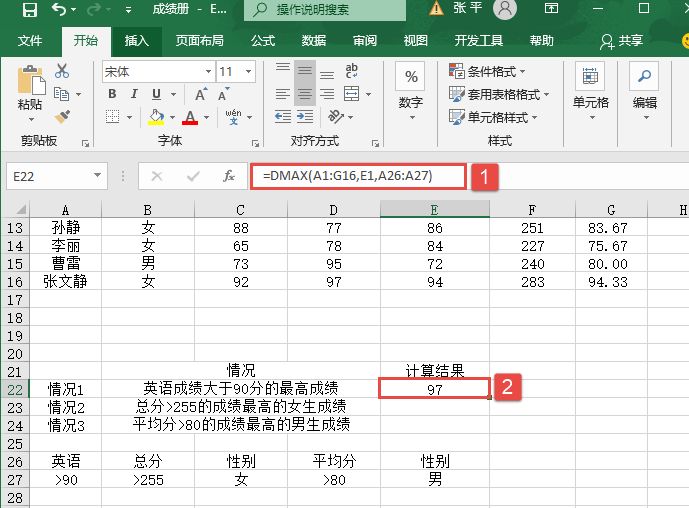Viewport: 689px width, 508px height.
Task: Click the Cut scissors icon
Action: point(62,71)
